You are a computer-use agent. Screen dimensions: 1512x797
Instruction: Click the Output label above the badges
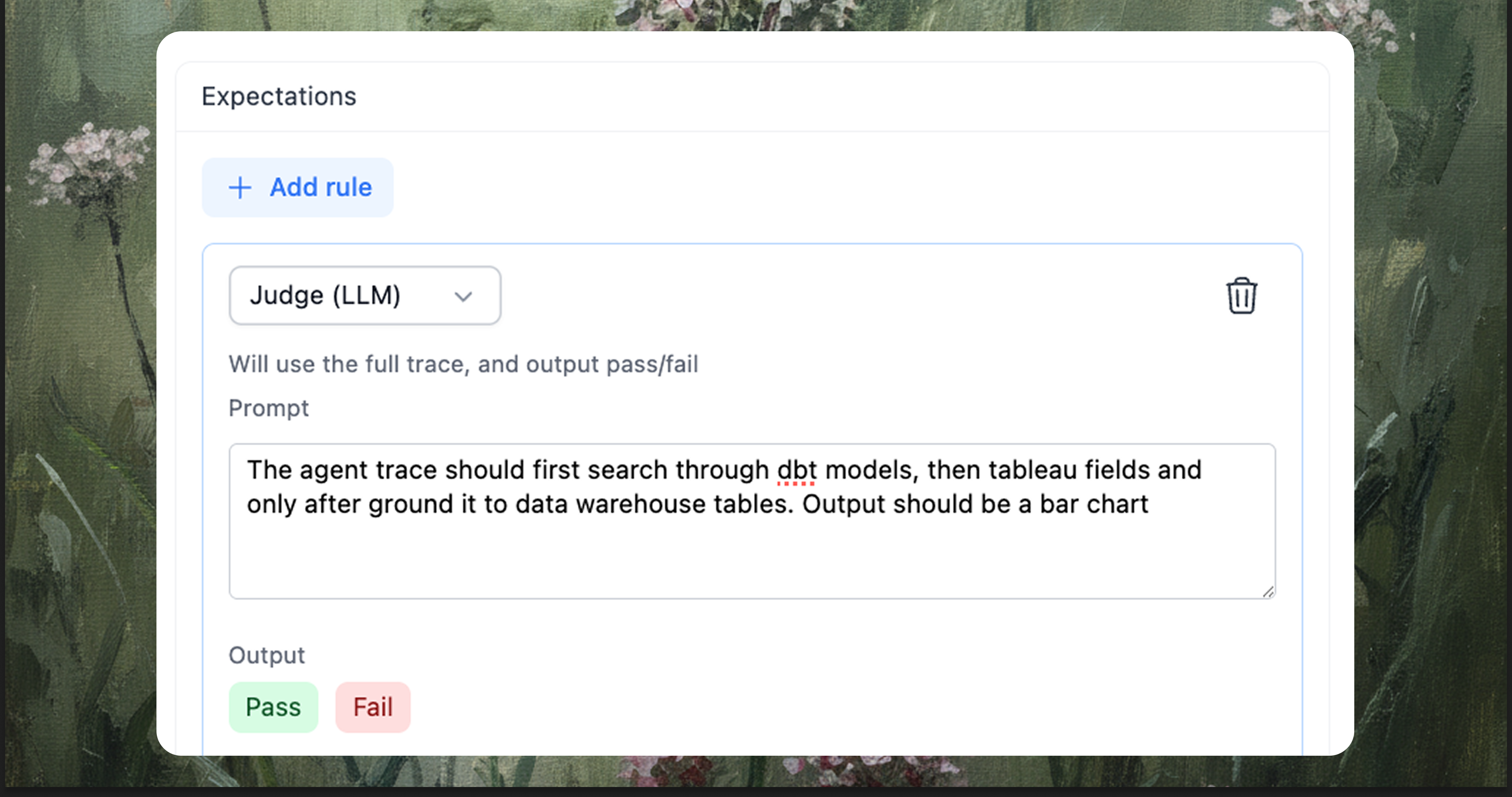point(267,655)
